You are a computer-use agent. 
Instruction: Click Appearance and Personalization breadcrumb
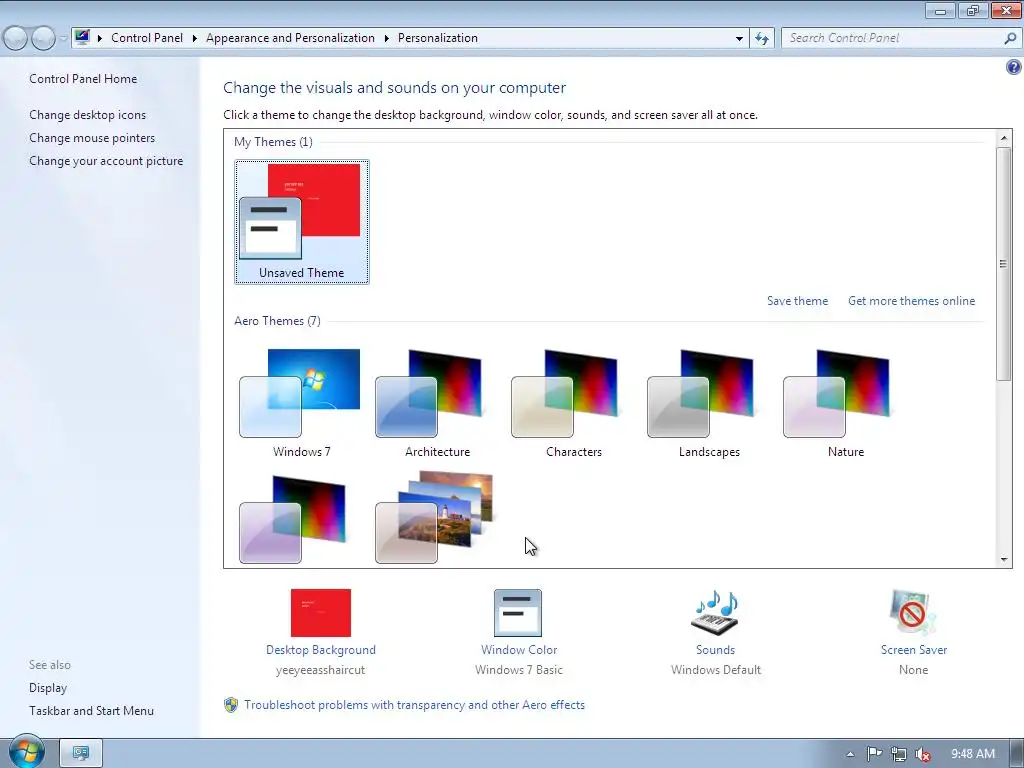[291, 38]
